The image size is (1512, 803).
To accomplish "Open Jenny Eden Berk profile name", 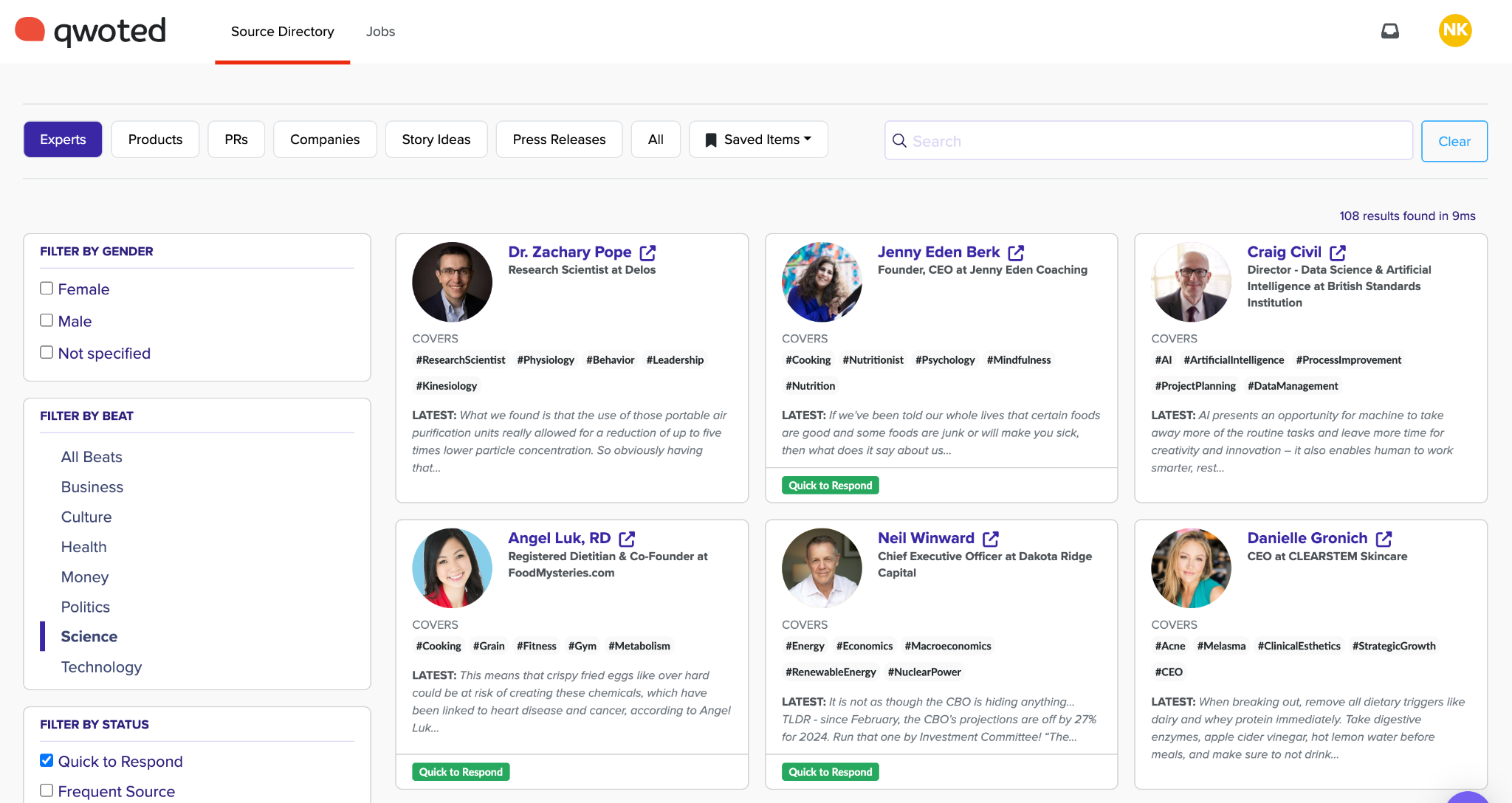I will [x=938, y=252].
